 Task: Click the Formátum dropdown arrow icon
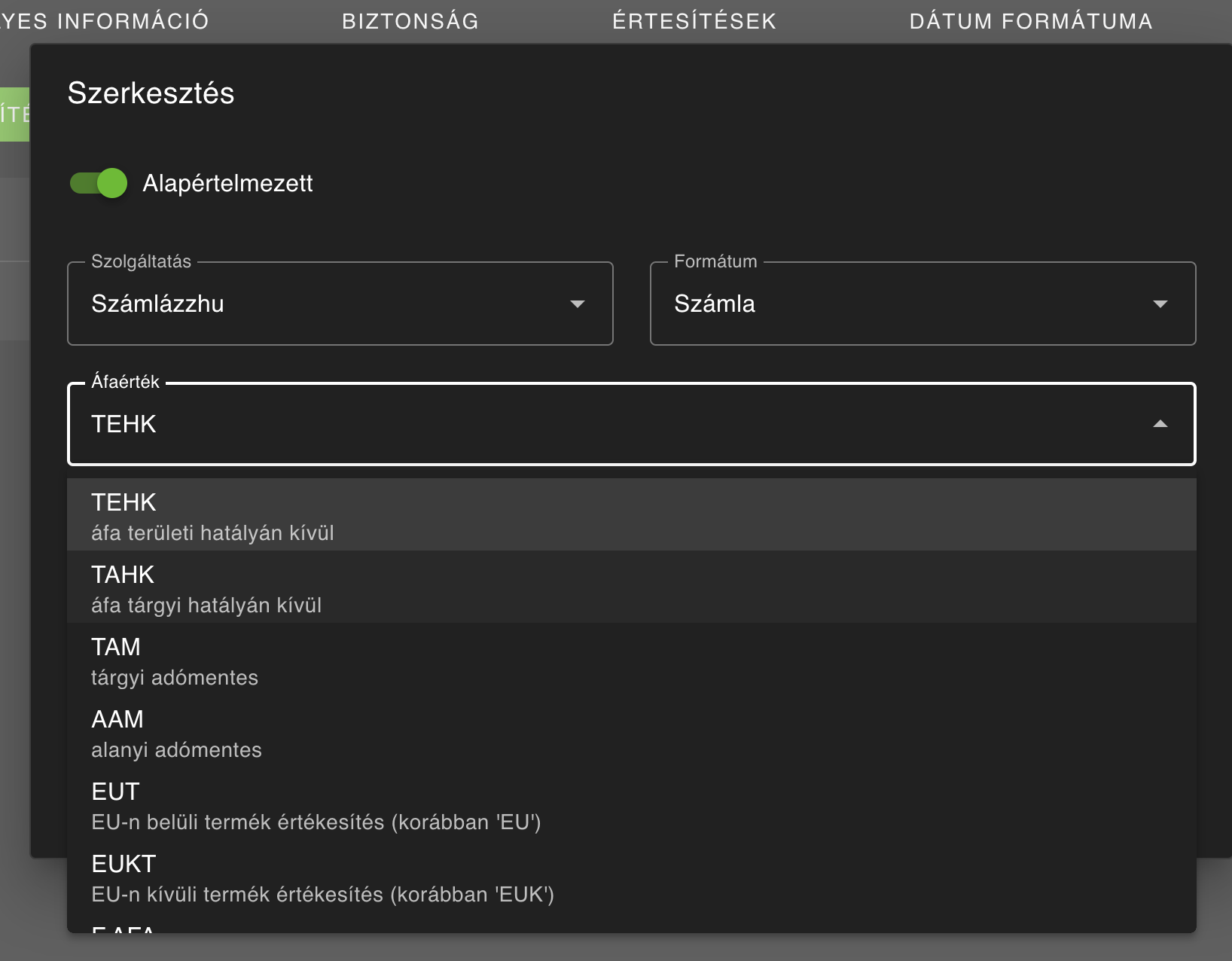pyautogui.click(x=1160, y=304)
